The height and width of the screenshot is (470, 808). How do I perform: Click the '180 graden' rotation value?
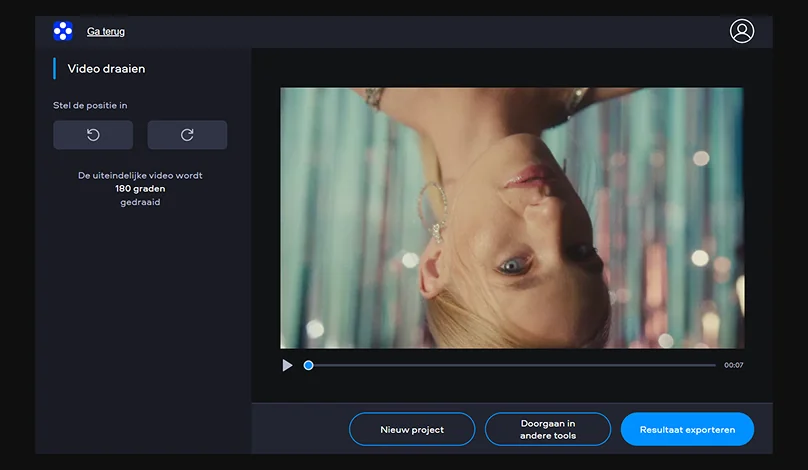click(x=140, y=188)
